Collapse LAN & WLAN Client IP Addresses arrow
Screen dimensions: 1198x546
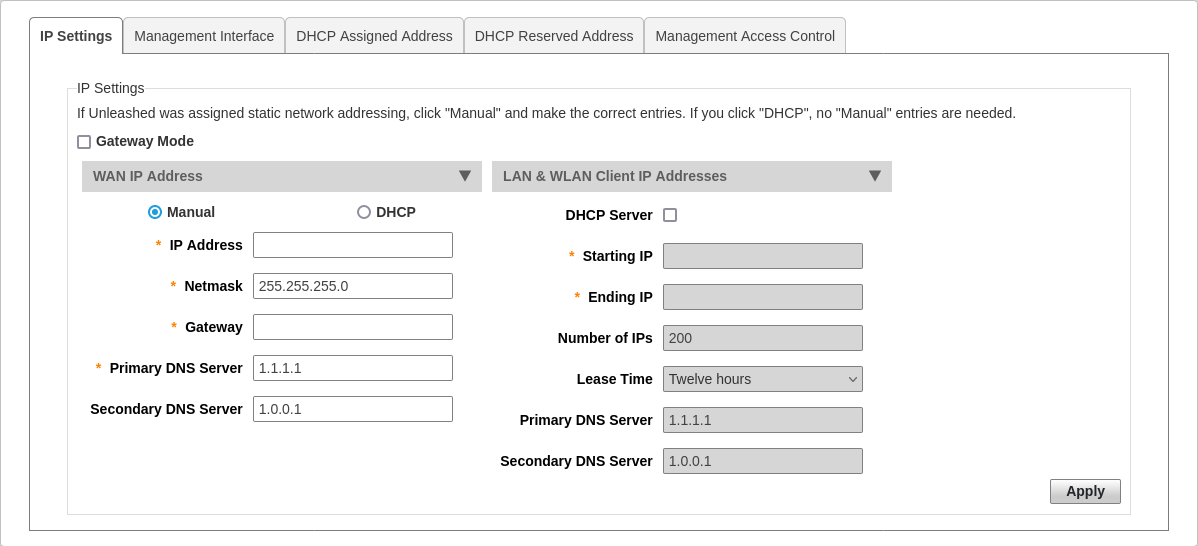point(875,176)
